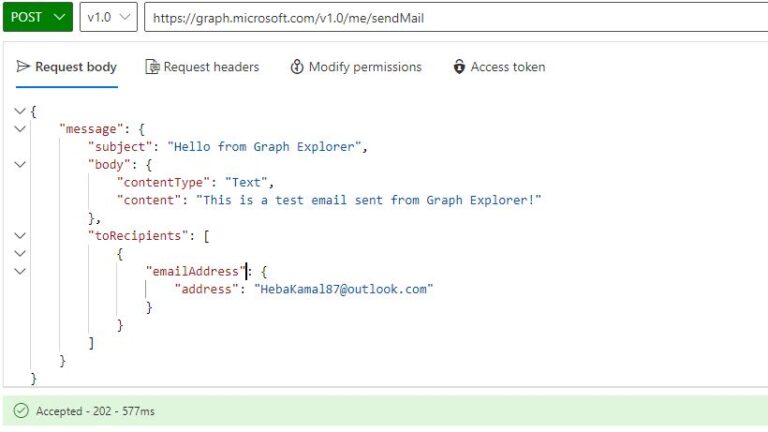Open the Access token tab
This screenshot has width=768, height=432.
pos(507,67)
